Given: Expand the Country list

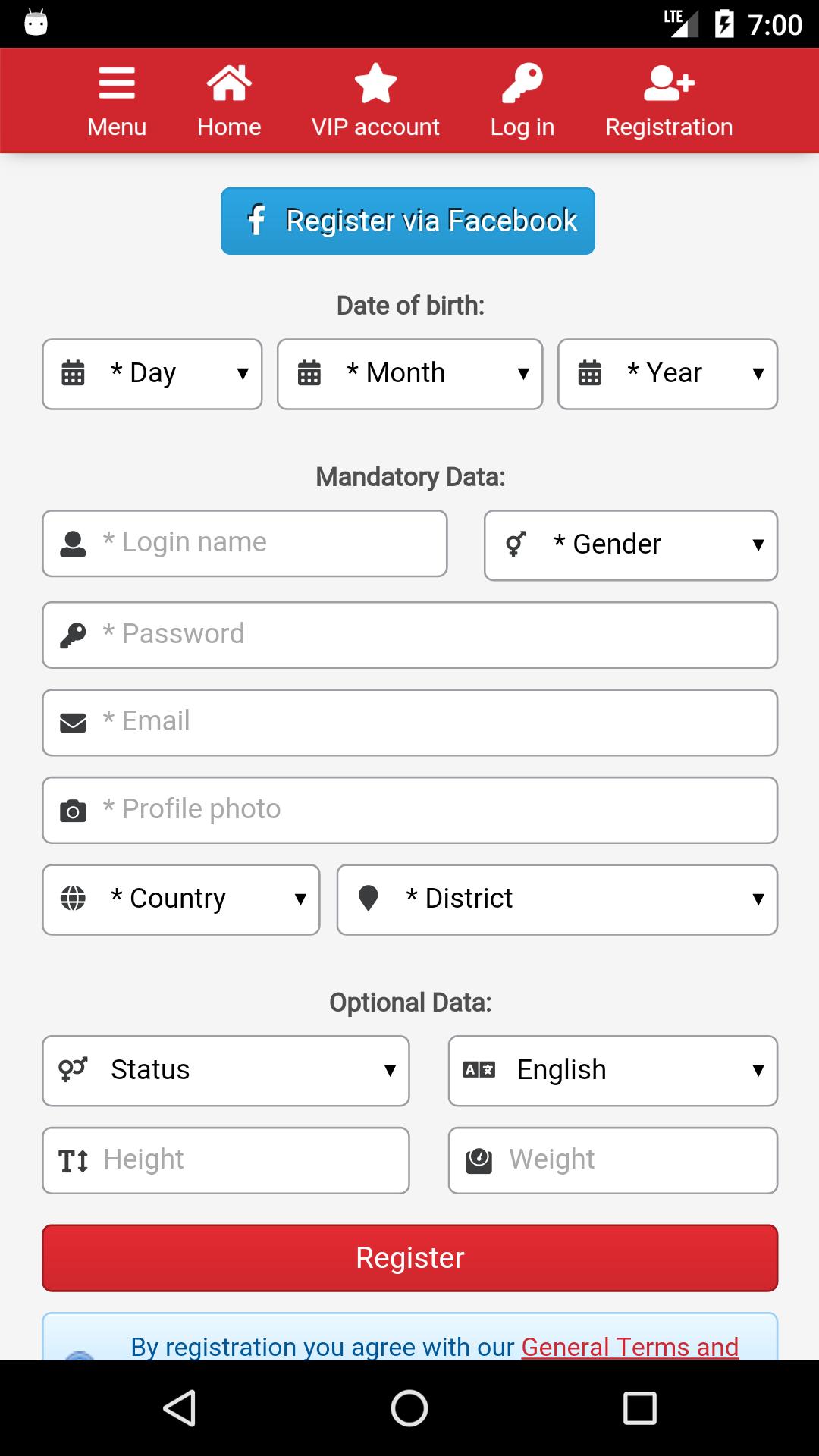Looking at the screenshot, I should click(181, 899).
